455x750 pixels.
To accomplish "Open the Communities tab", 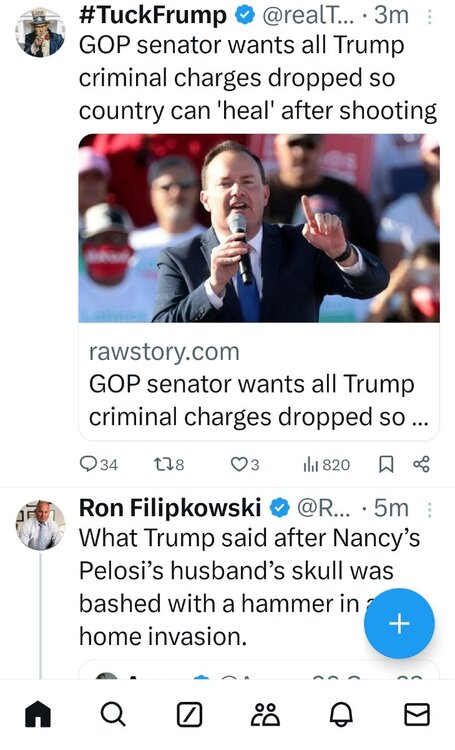I will tap(265, 715).
